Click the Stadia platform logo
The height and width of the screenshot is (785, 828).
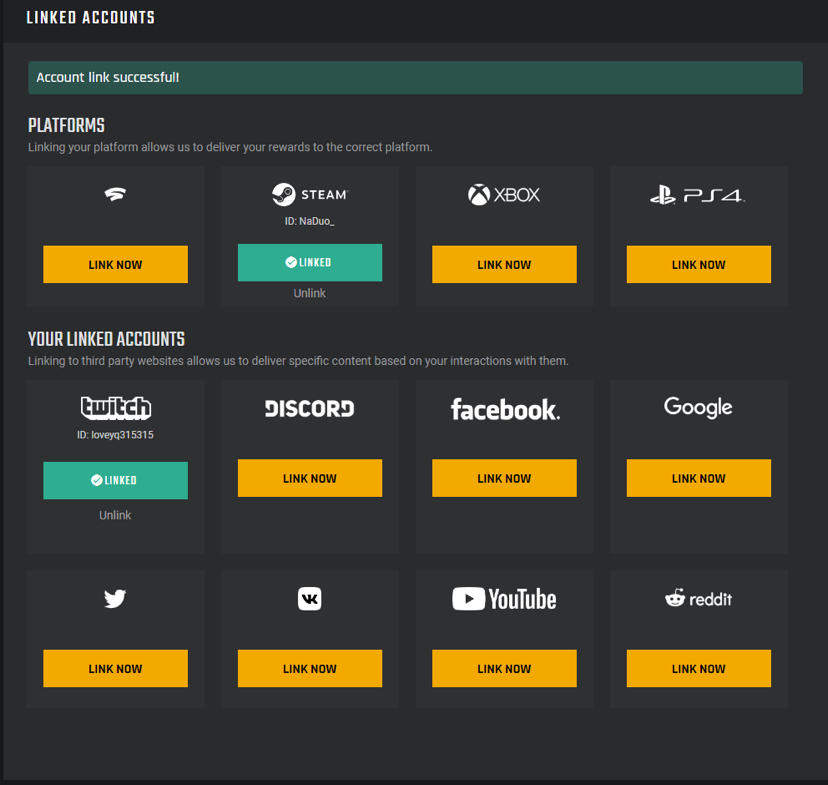tap(115, 194)
